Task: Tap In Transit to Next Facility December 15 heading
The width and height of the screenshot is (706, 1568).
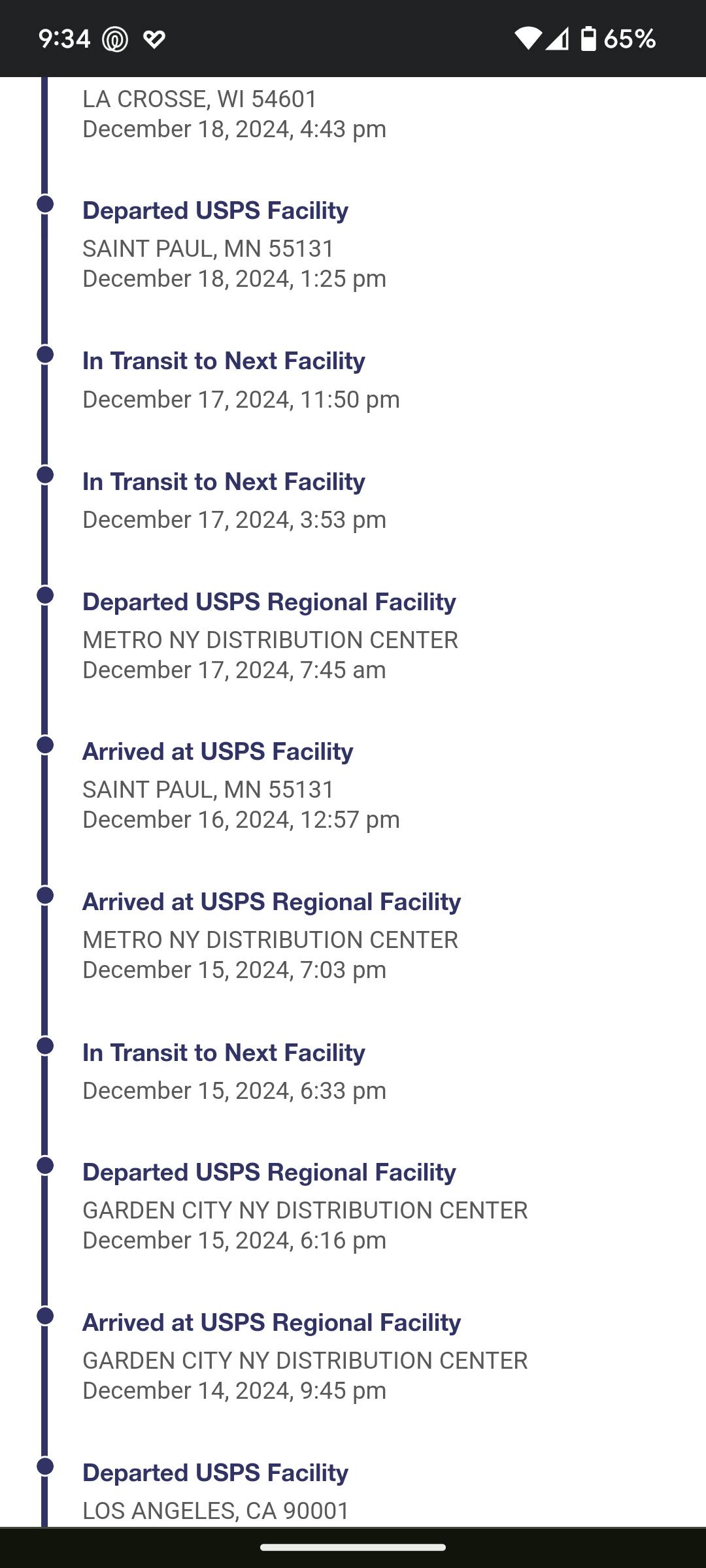Action: (224, 1053)
